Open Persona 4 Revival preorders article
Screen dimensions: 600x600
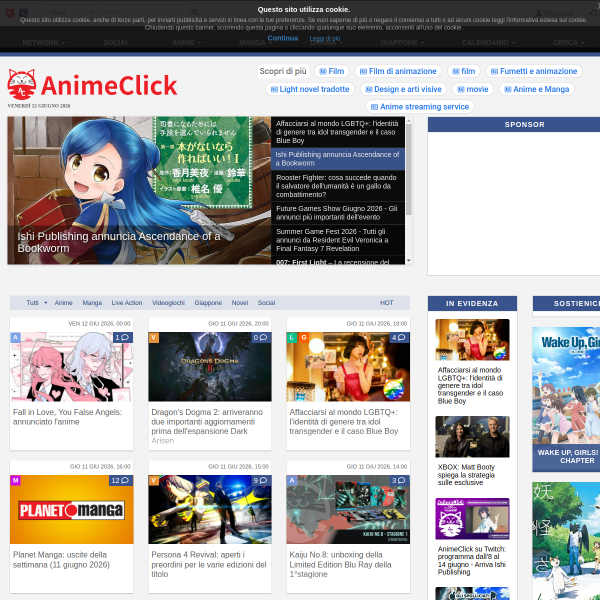(x=209, y=564)
